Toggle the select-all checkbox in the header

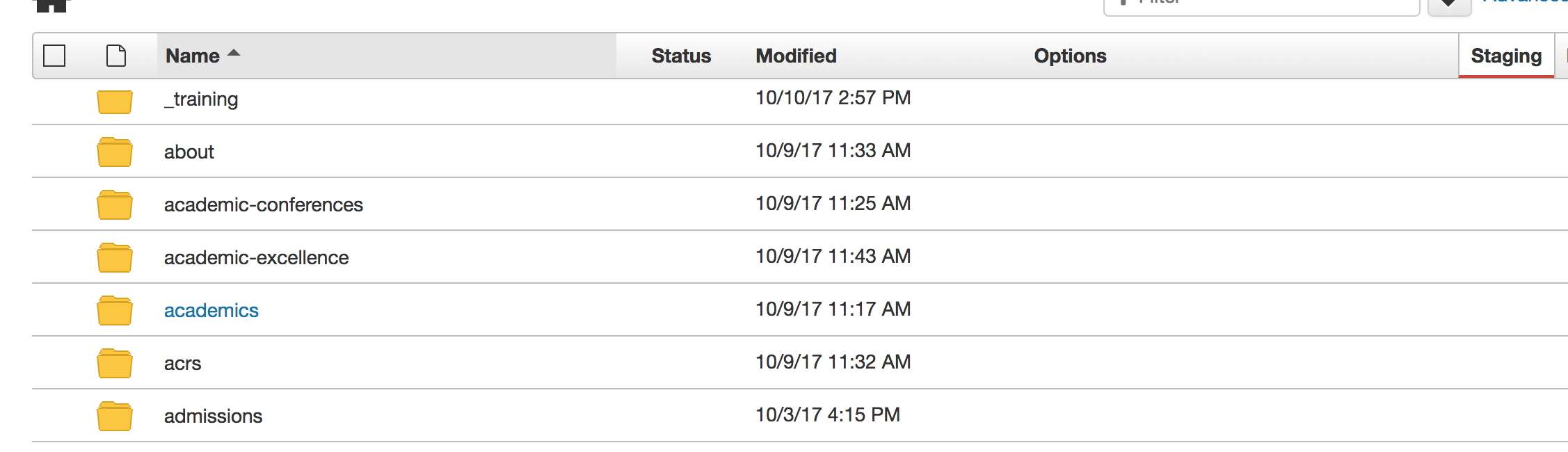[55, 55]
